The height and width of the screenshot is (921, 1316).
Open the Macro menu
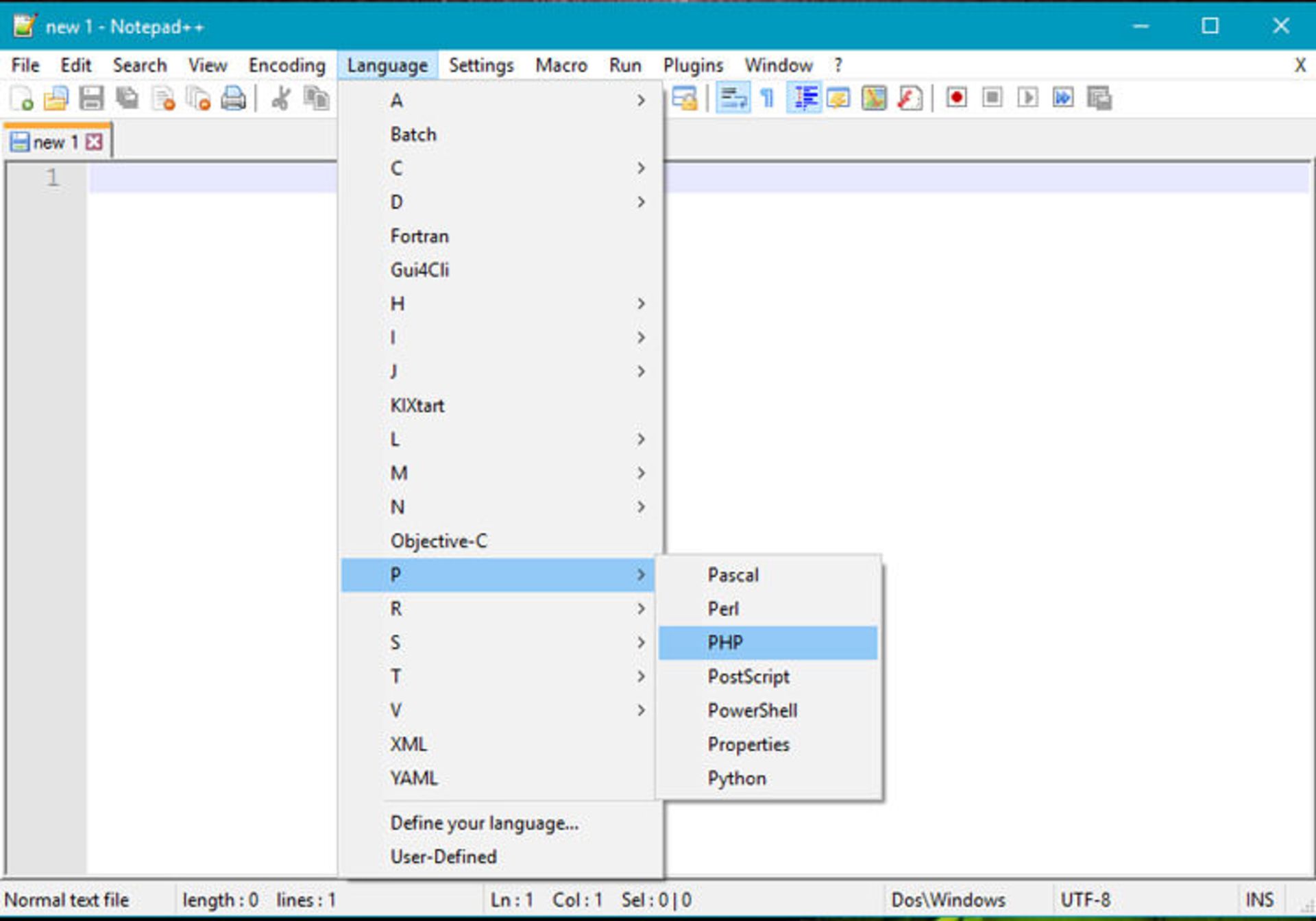(561, 65)
